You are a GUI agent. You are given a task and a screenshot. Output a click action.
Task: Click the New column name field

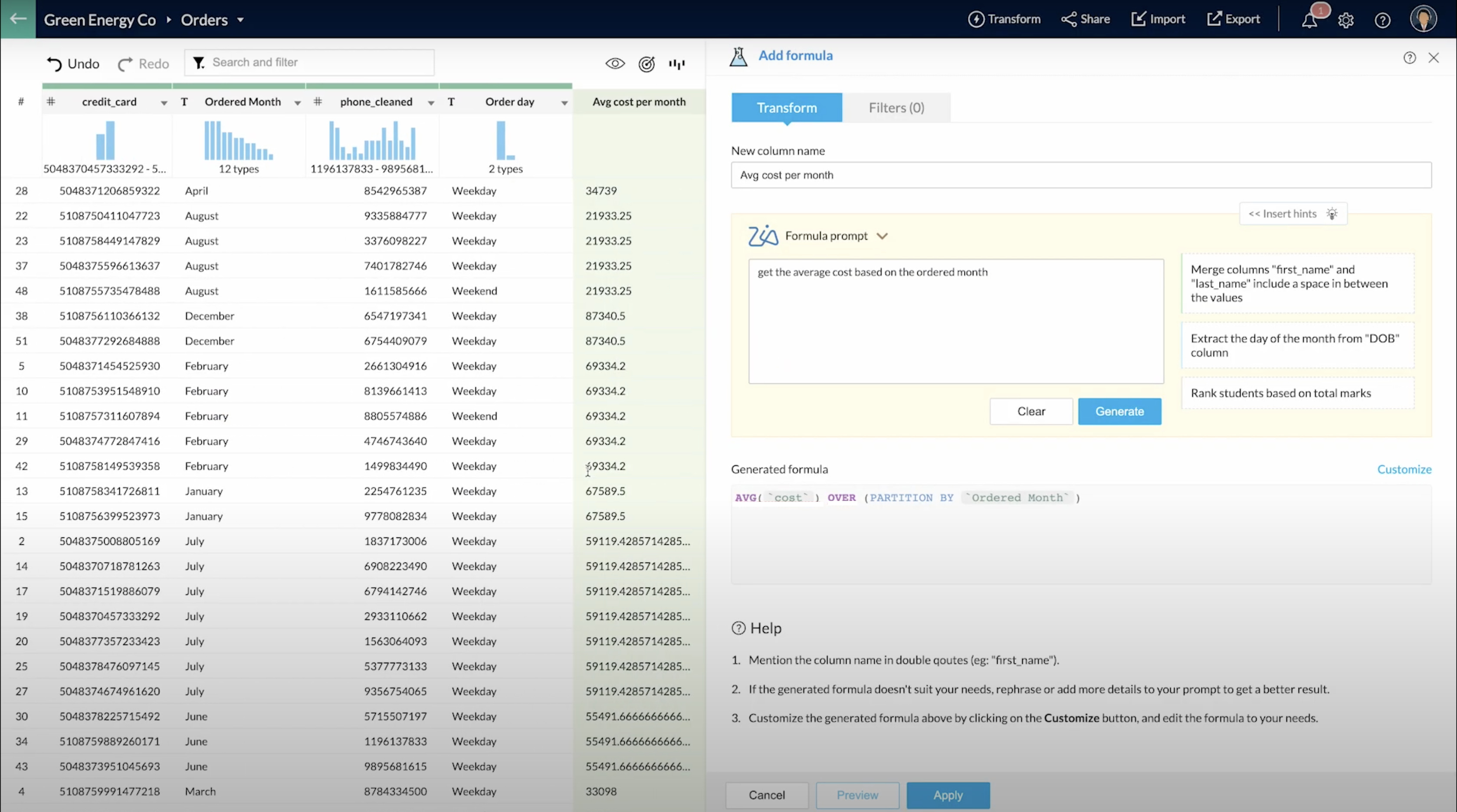click(1080, 175)
